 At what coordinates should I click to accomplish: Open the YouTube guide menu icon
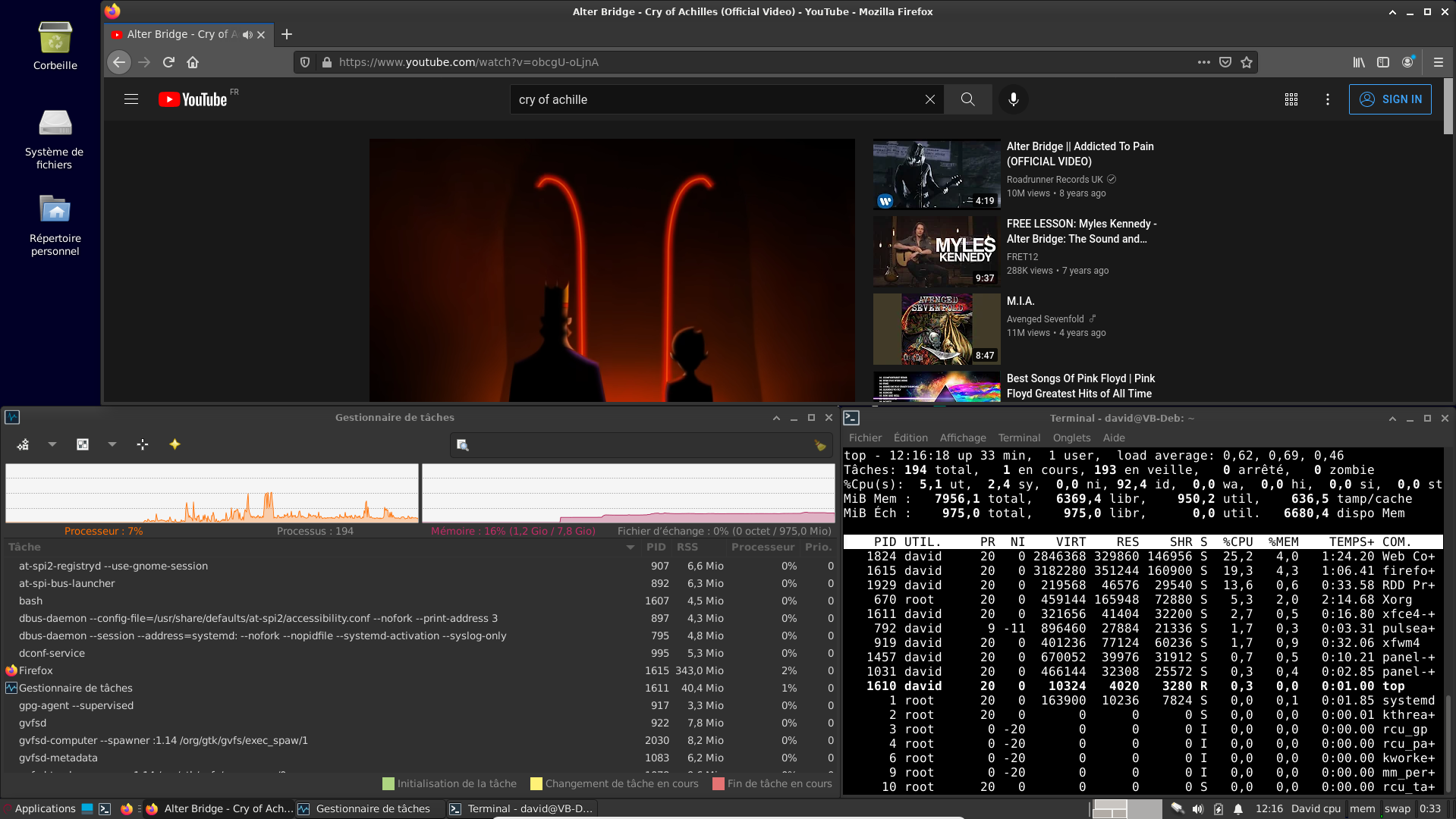click(131, 99)
